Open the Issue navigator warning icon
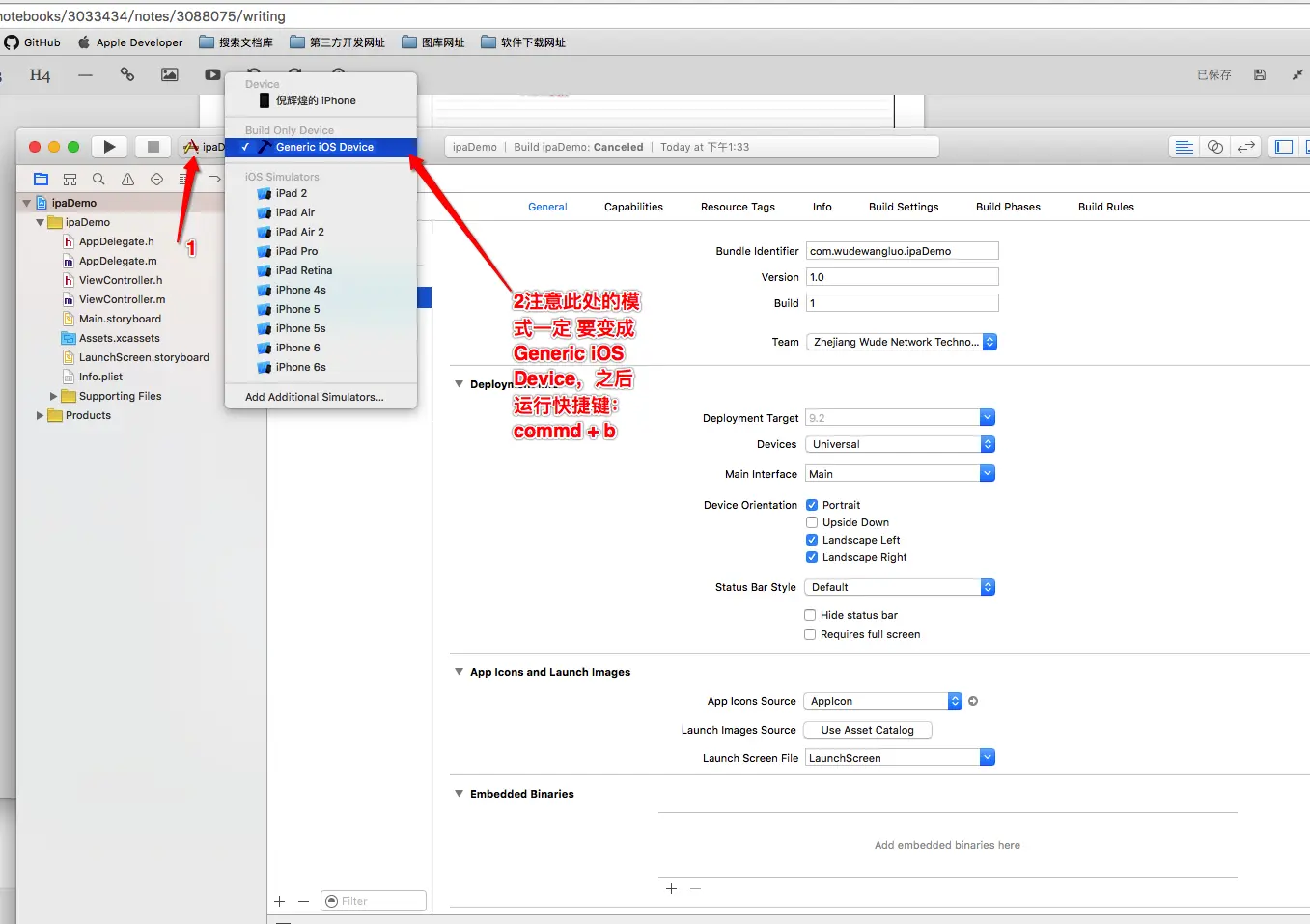The height and width of the screenshot is (924, 1310). (x=127, y=179)
